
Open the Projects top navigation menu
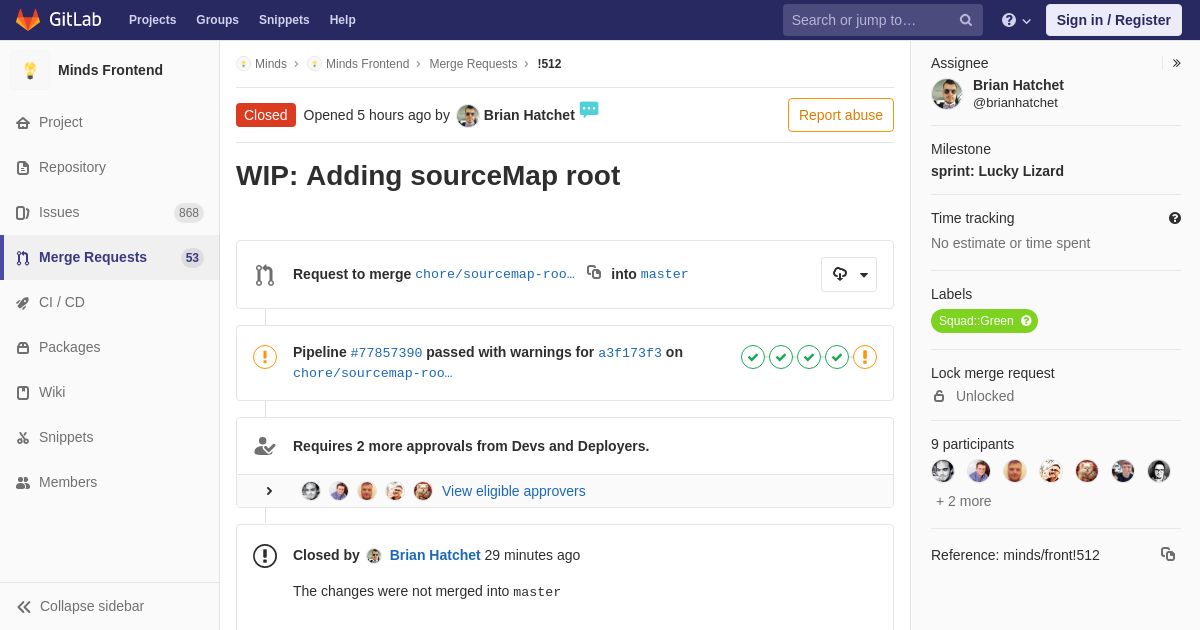click(152, 20)
